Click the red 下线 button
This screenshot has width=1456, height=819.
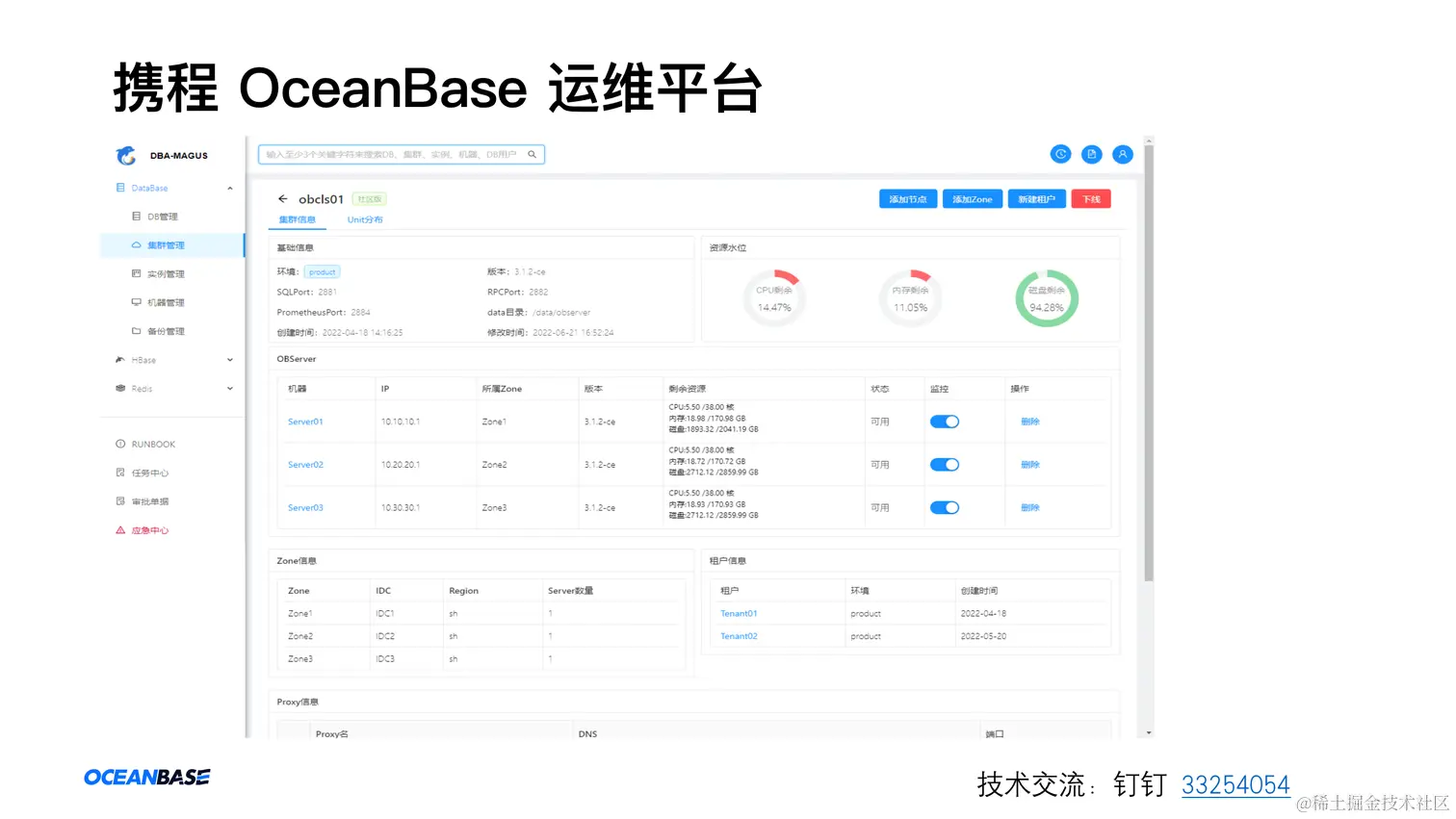tap(1091, 199)
